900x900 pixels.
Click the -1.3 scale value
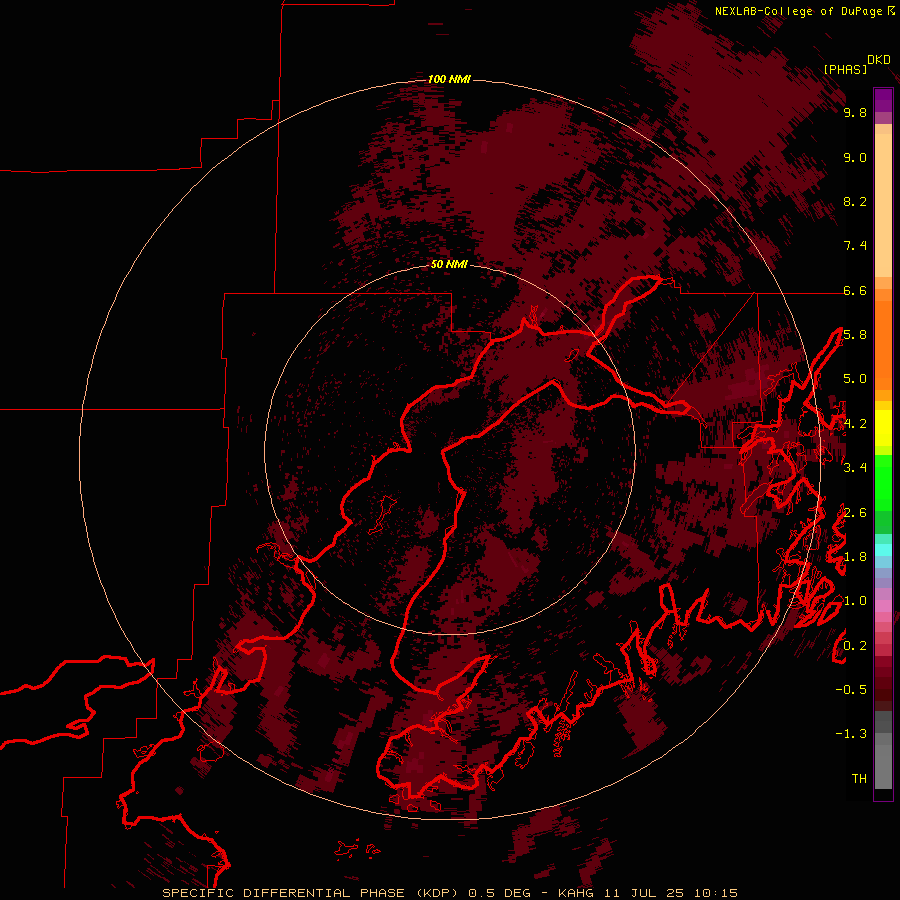point(851,734)
